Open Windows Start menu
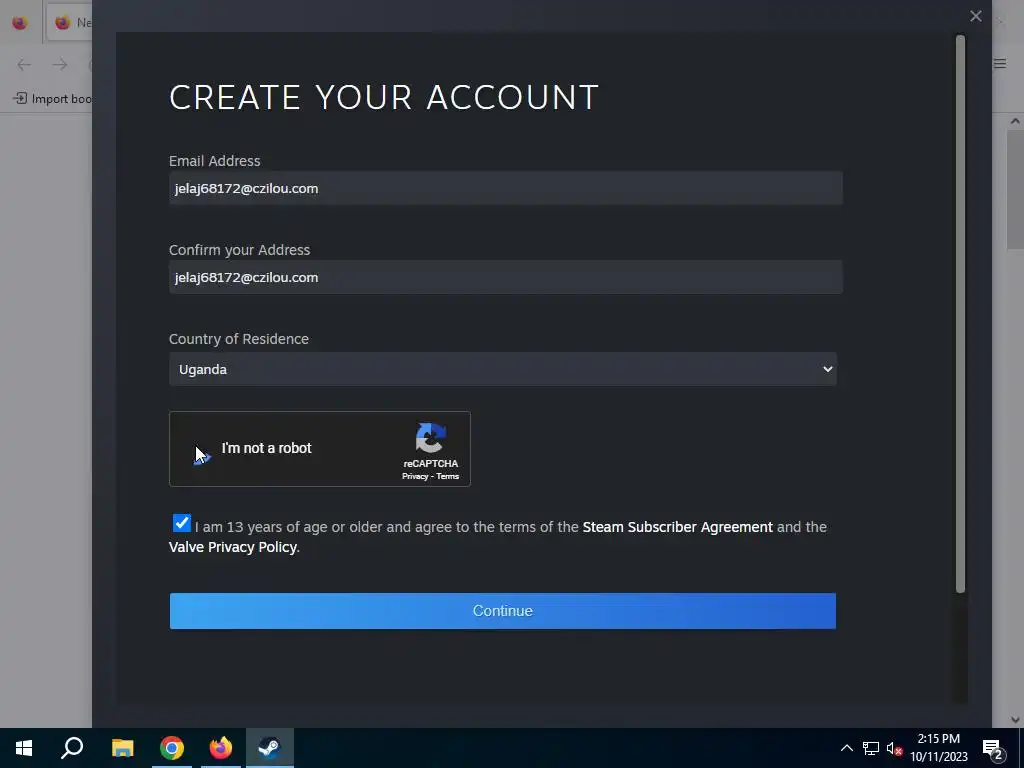 pos(24,748)
